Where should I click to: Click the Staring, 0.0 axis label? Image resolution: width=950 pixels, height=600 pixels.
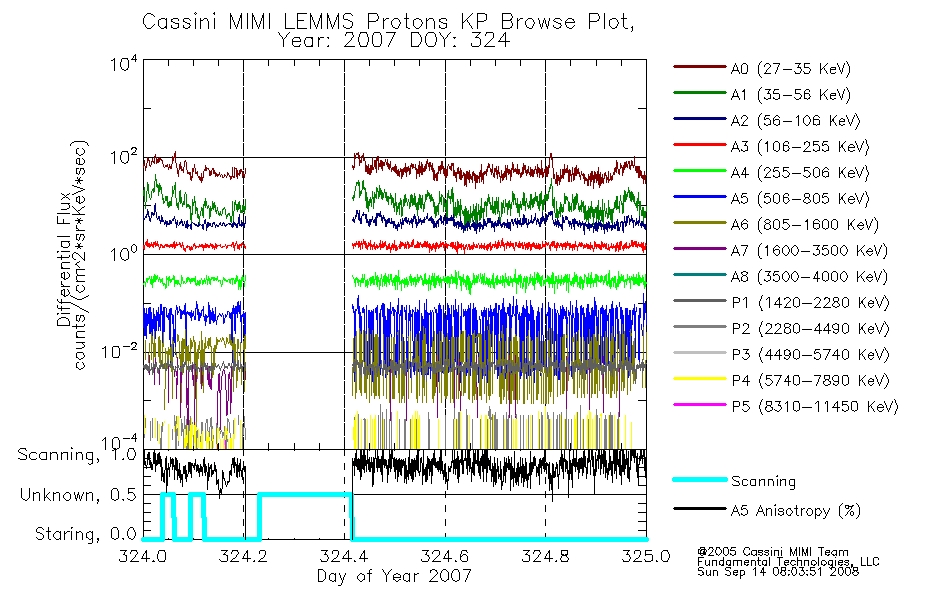click(85, 535)
